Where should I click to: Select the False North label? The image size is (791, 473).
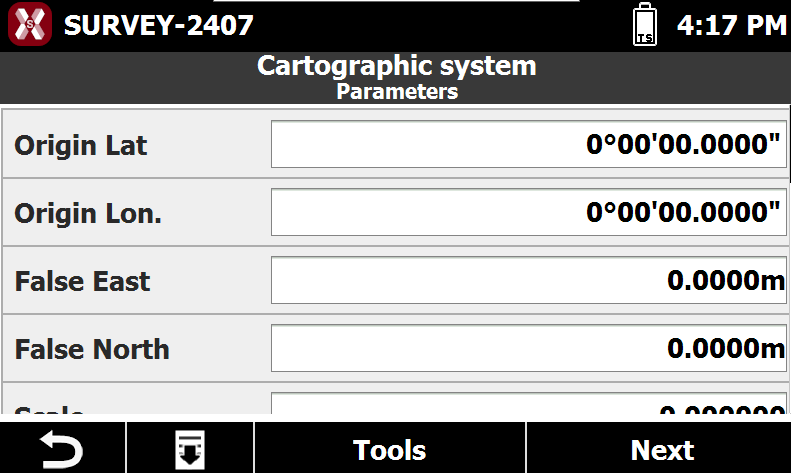coord(92,349)
